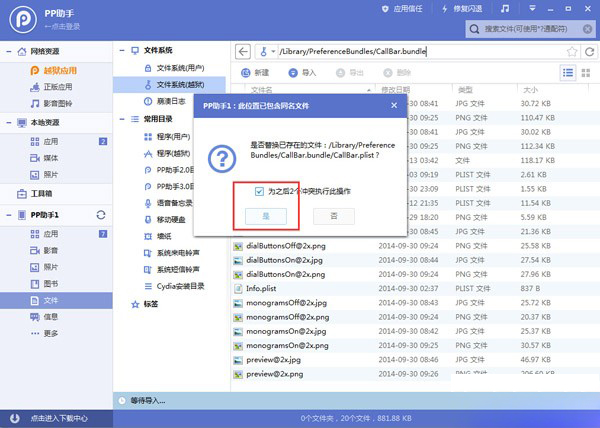600x428 pixels.
Task: Collapse the 常用目录 tree node
Action: (122, 119)
